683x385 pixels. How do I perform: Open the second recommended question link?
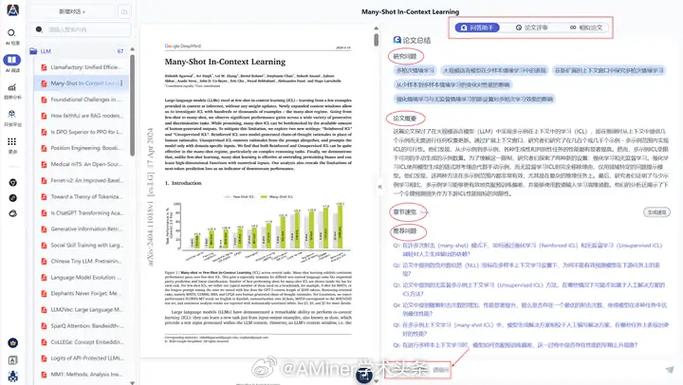click(x=527, y=269)
